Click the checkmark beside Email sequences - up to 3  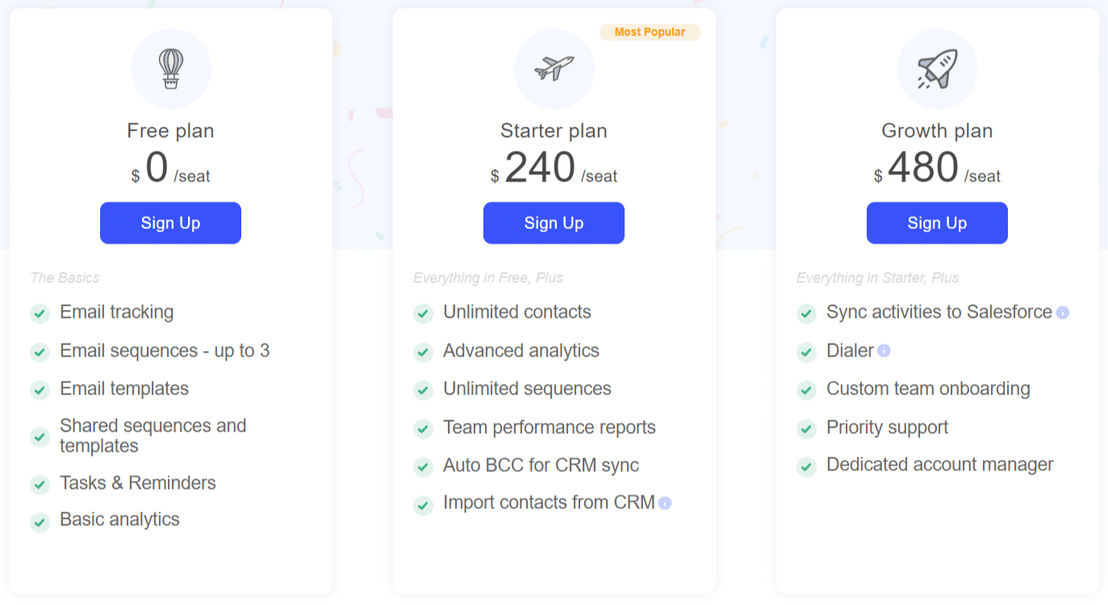(x=40, y=352)
